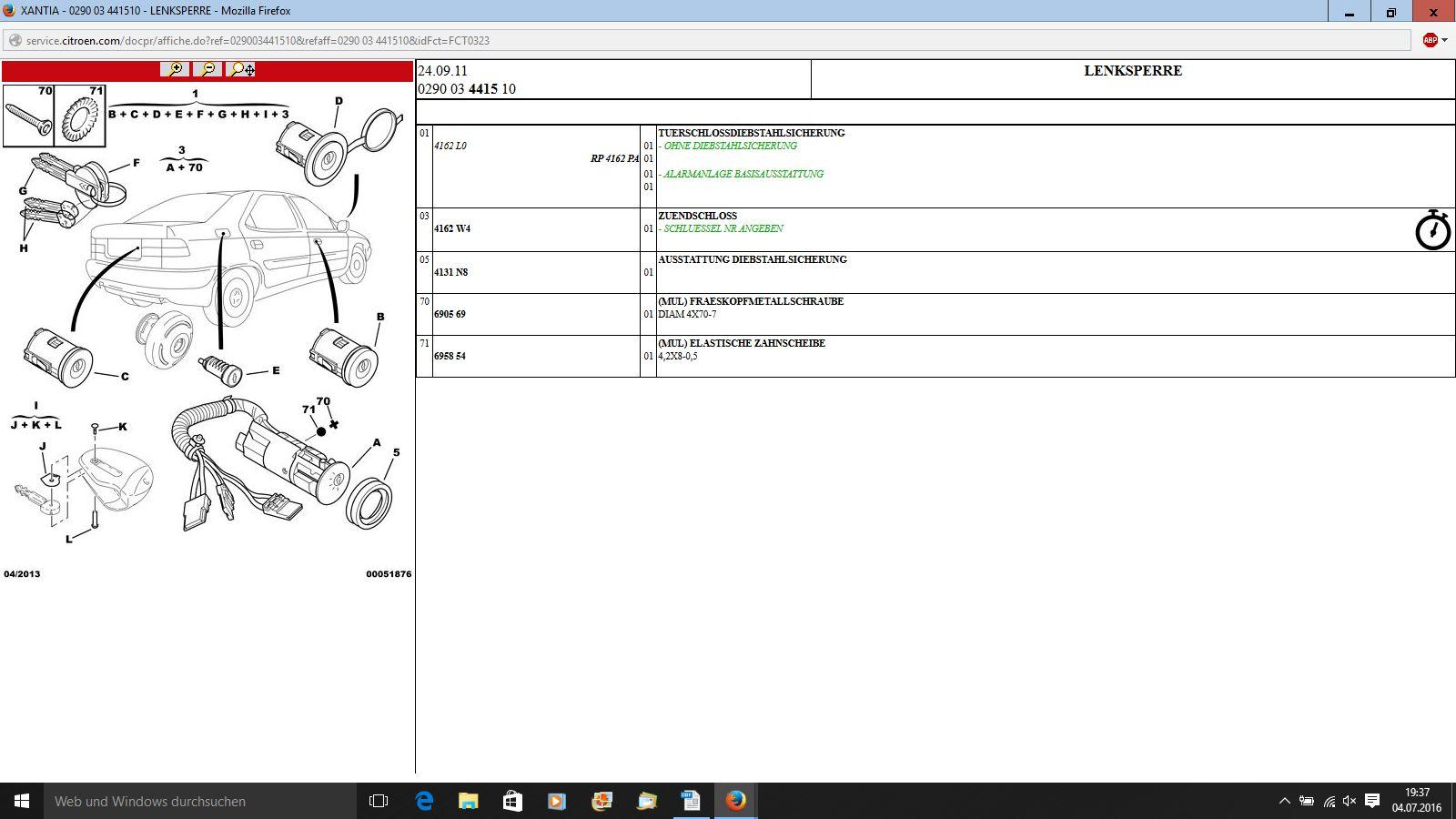Select part number 4162 W4
Image resolution: width=1456 pixels, height=819 pixels.
[452, 228]
